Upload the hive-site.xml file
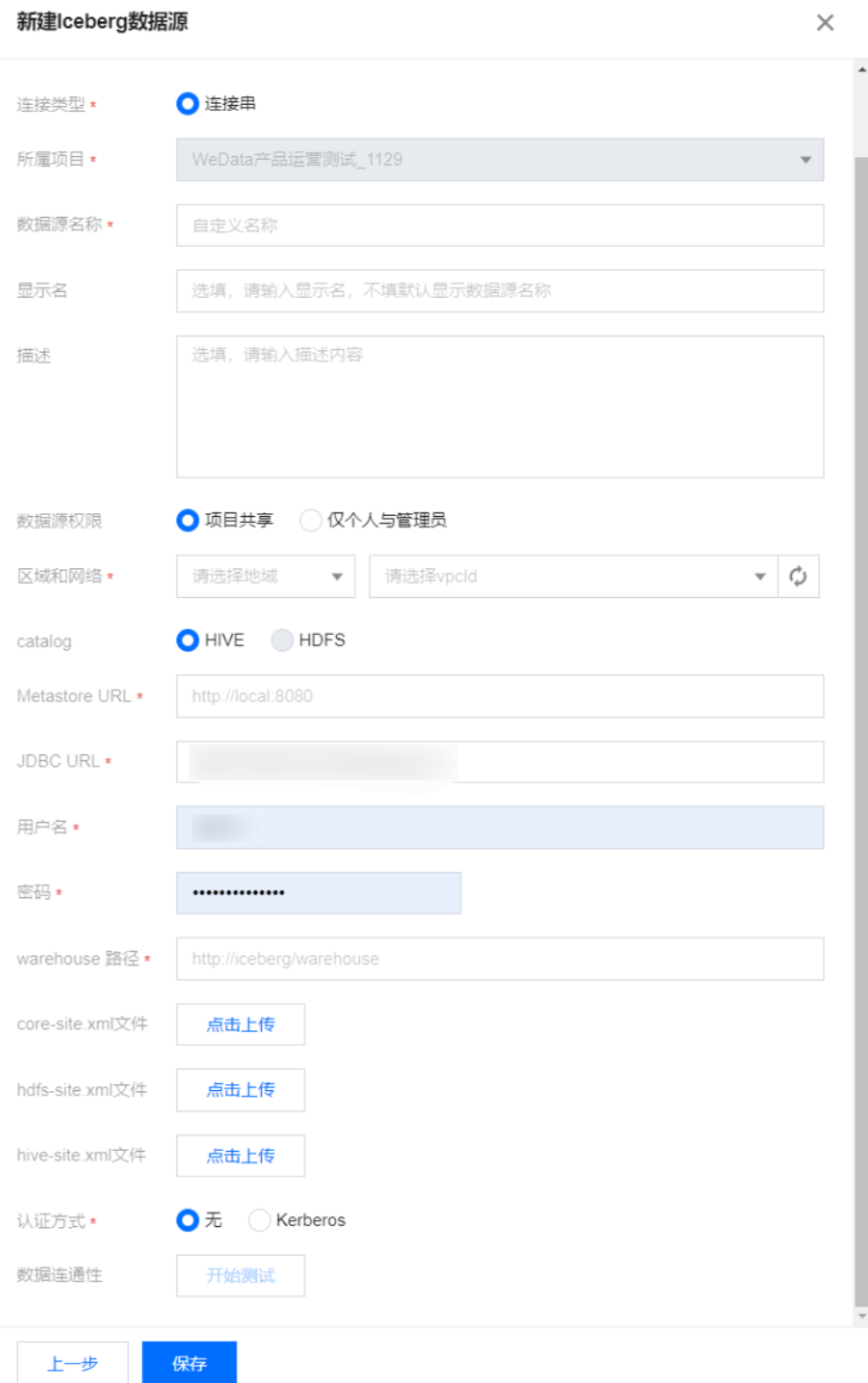Screen dimensions: 868x1383 click(x=241, y=1155)
